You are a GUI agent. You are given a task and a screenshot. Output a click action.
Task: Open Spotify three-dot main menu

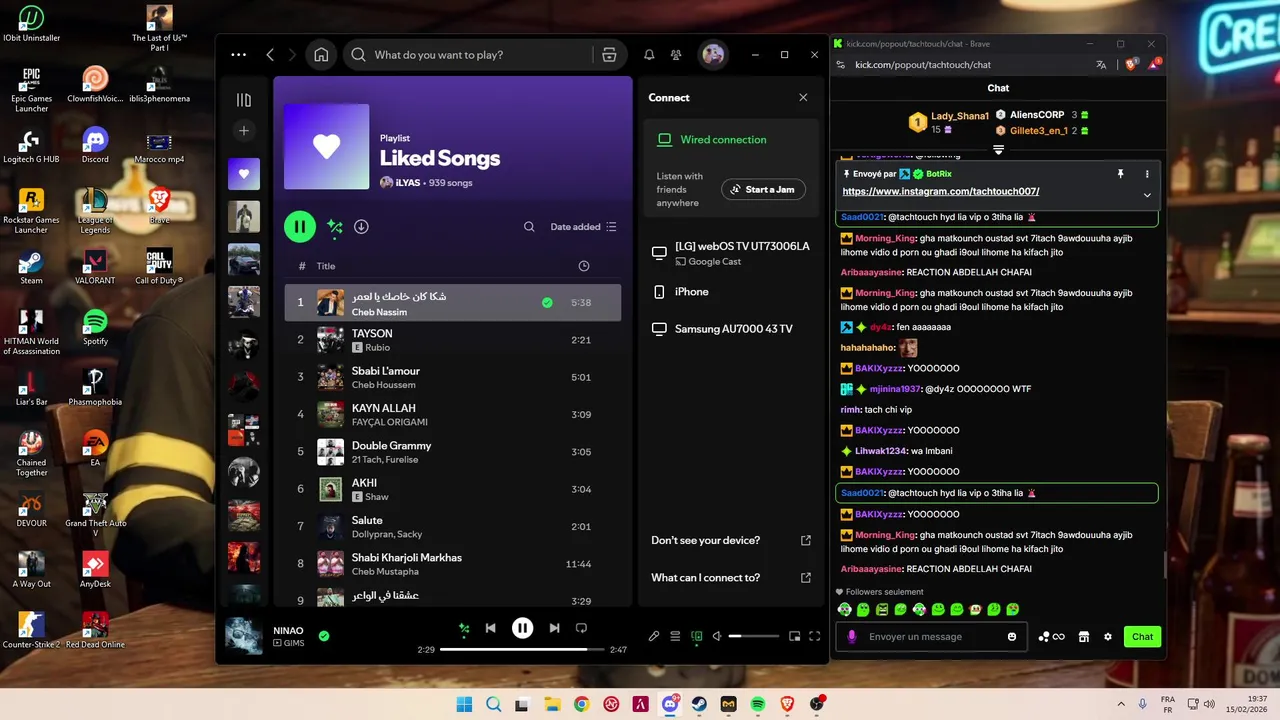point(238,55)
